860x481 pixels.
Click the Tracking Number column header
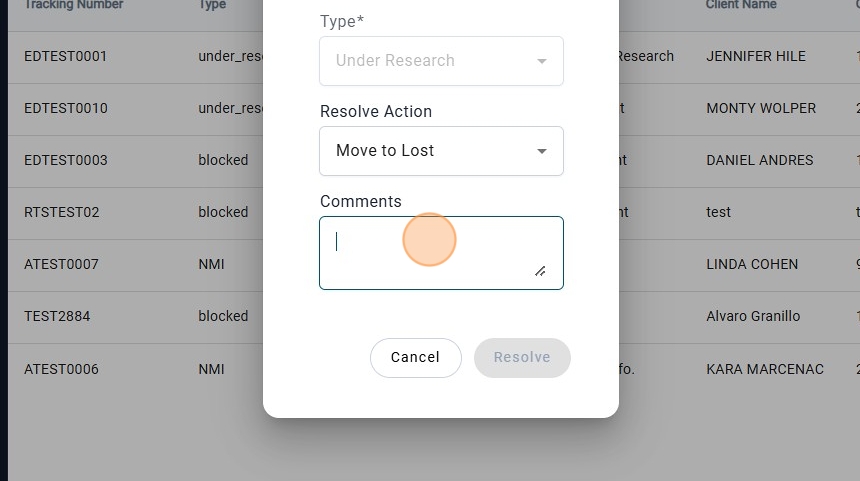[x=73, y=5]
